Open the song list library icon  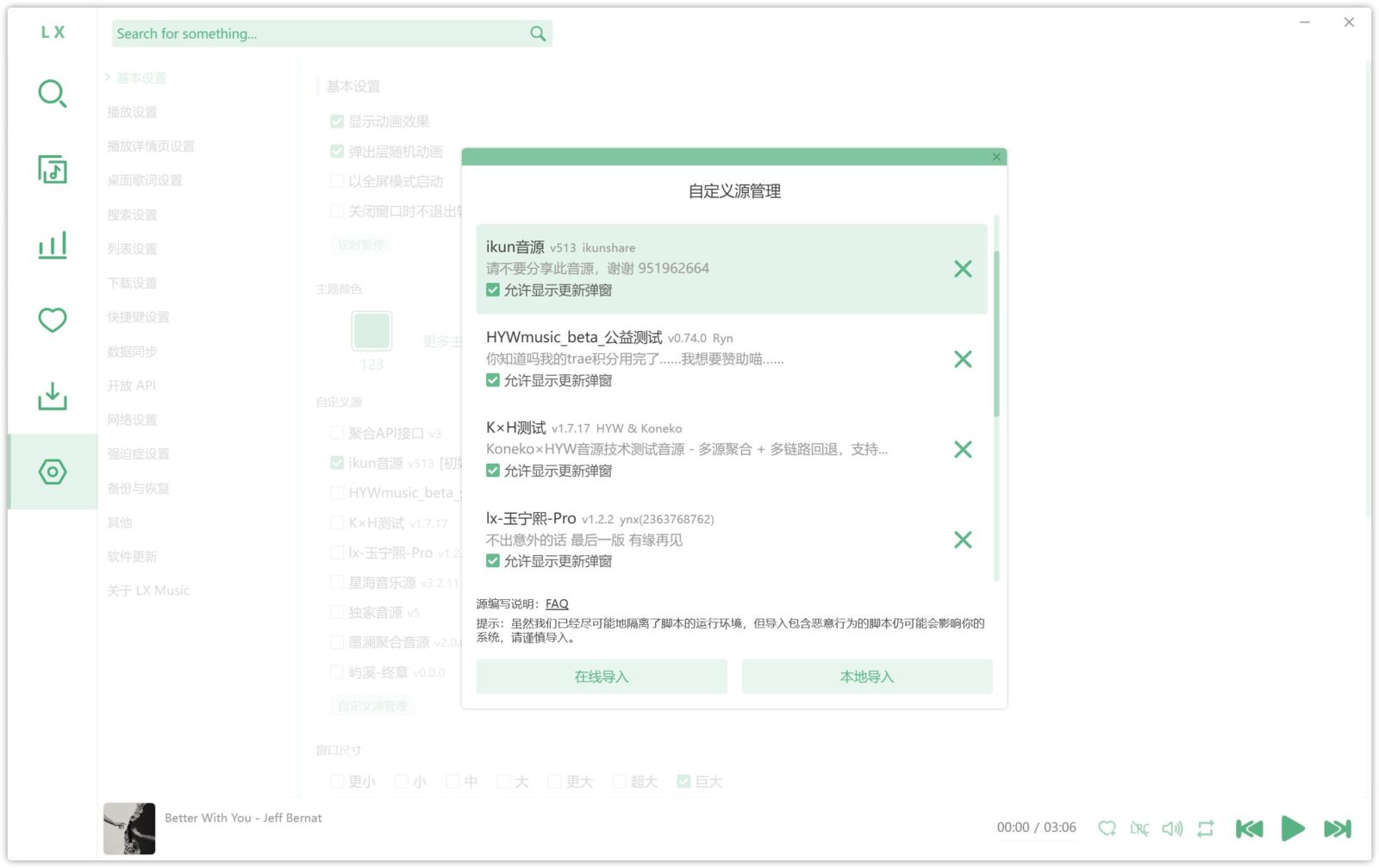pyautogui.click(x=53, y=169)
